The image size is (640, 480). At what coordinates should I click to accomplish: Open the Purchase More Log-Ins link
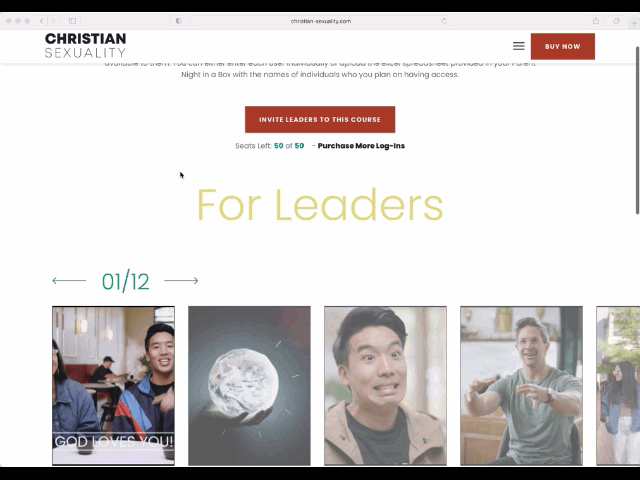(x=361, y=146)
